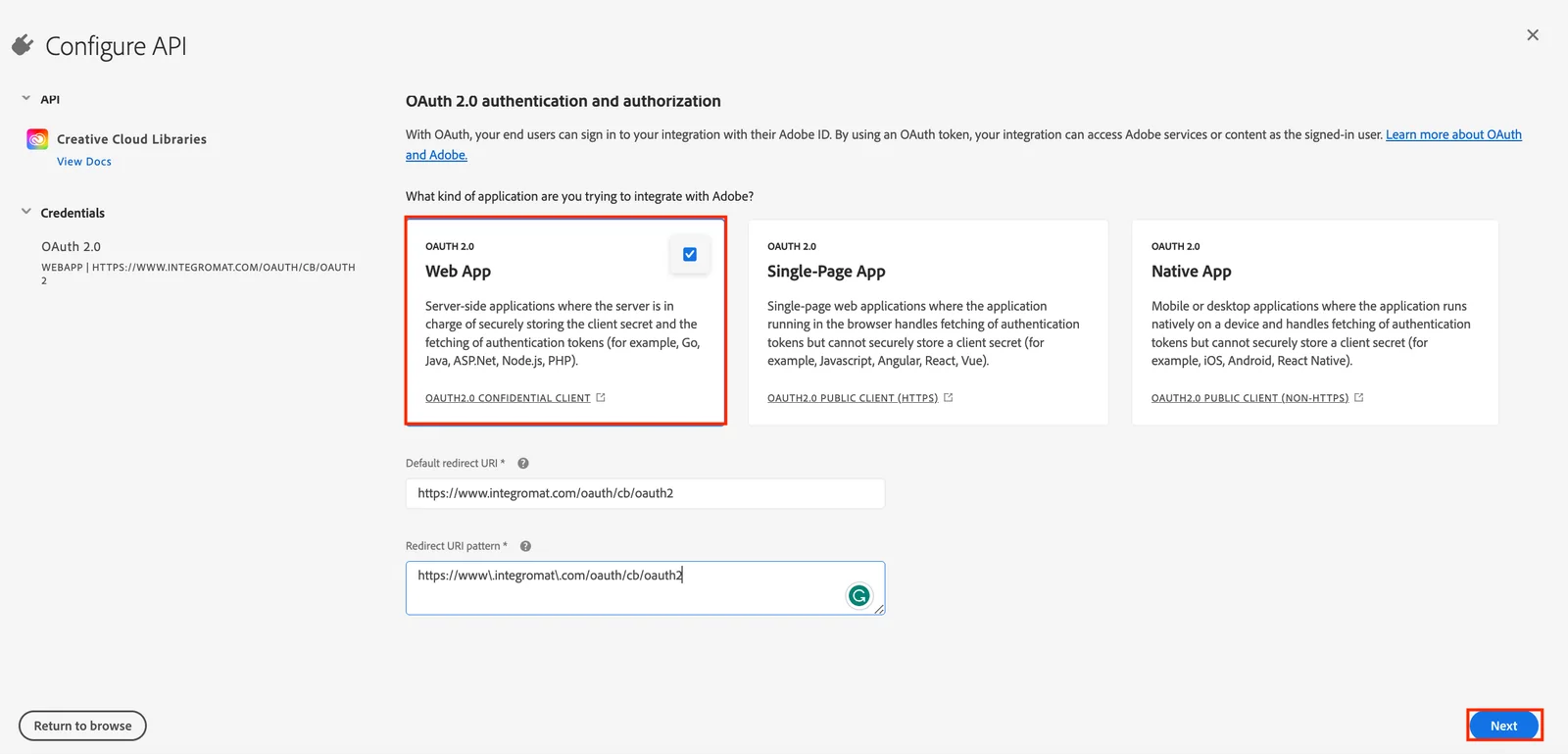Click the WEBAPP redirect URL sidebar text

(198, 274)
